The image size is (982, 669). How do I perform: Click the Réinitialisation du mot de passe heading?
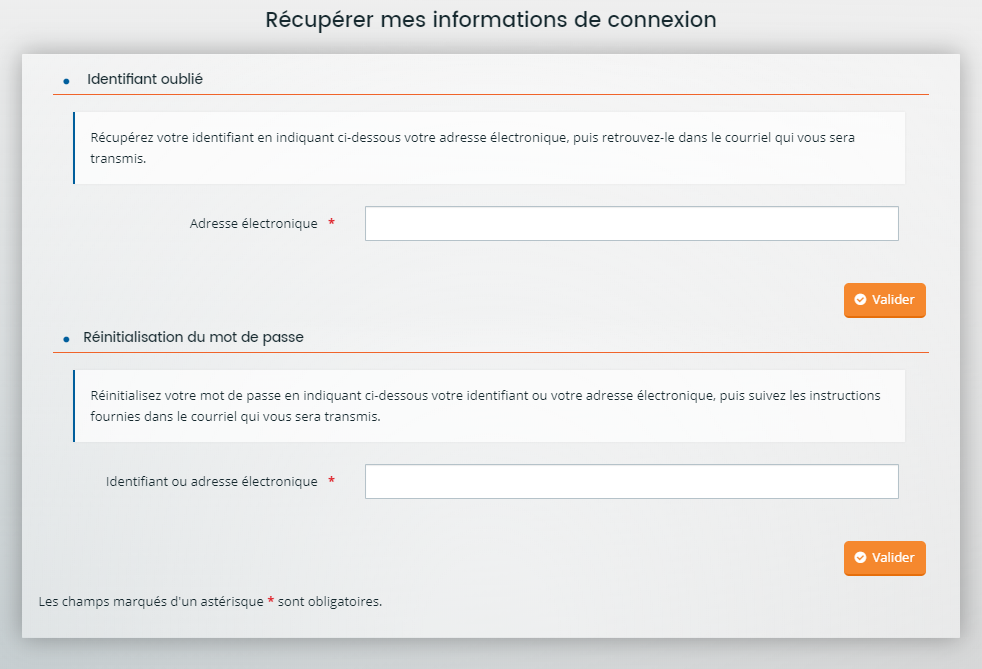[x=193, y=337]
